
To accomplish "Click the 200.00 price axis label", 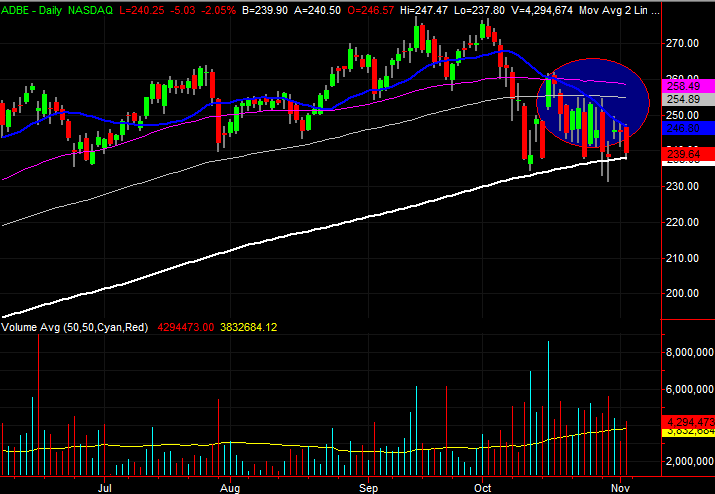I will 682,293.
